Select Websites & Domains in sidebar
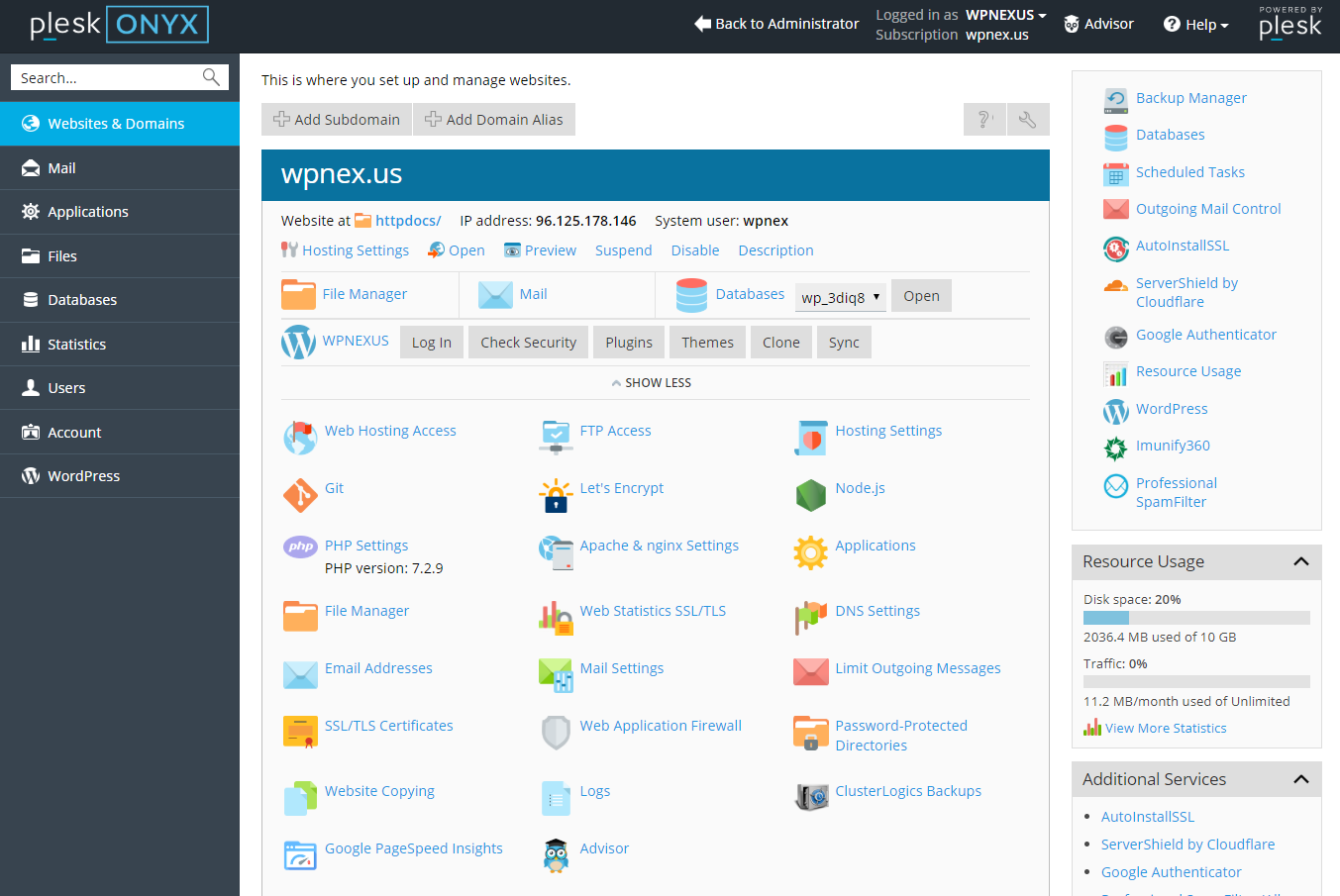The width and height of the screenshot is (1340, 896). pyautogui.click(x=120, y=124)
